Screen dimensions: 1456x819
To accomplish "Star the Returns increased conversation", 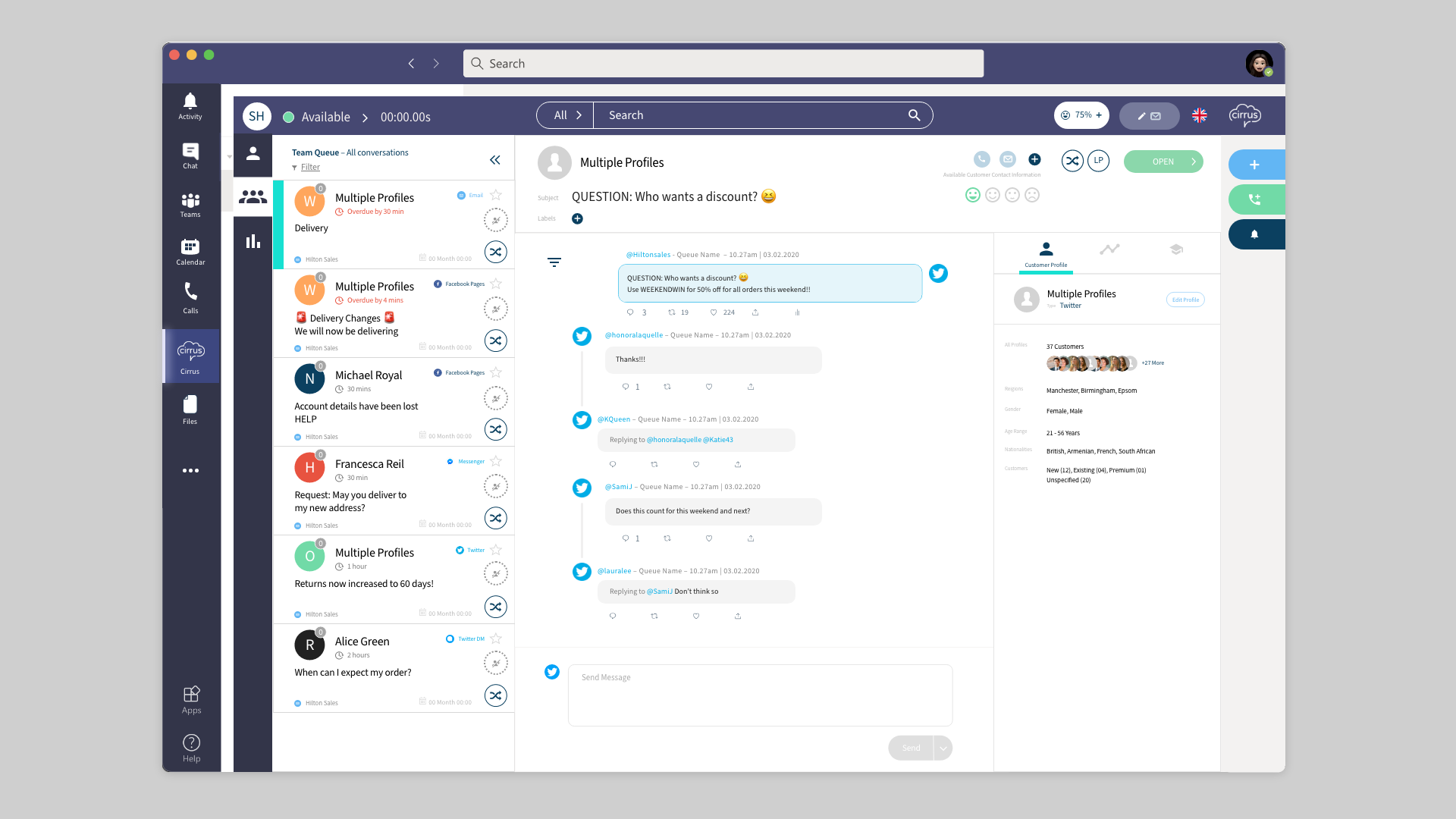I will click(496, 550).
